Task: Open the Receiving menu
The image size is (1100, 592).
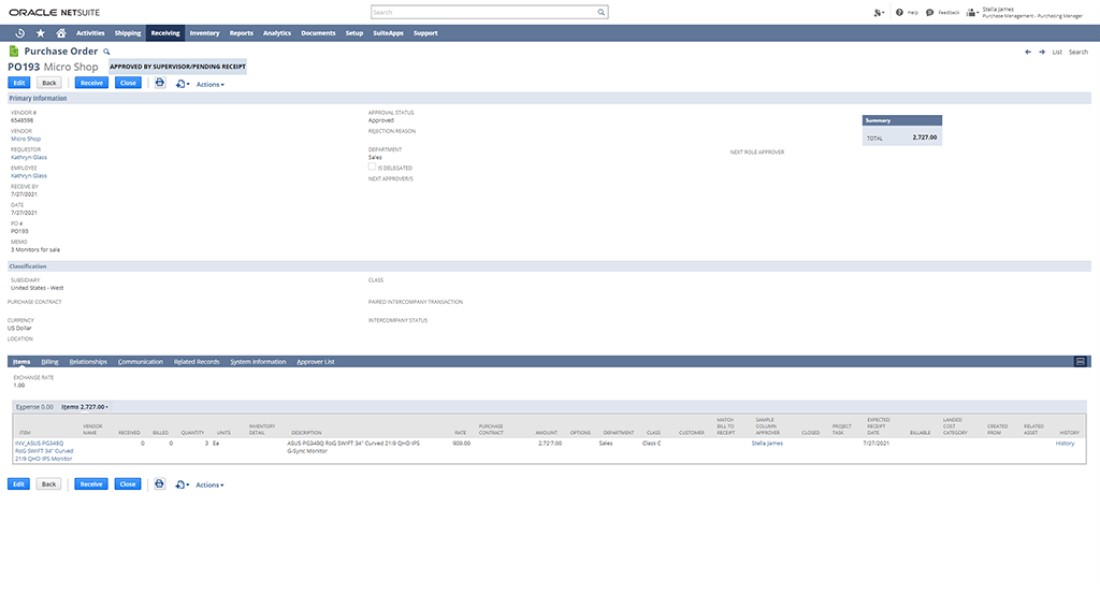Action: [x=165, y=33]
